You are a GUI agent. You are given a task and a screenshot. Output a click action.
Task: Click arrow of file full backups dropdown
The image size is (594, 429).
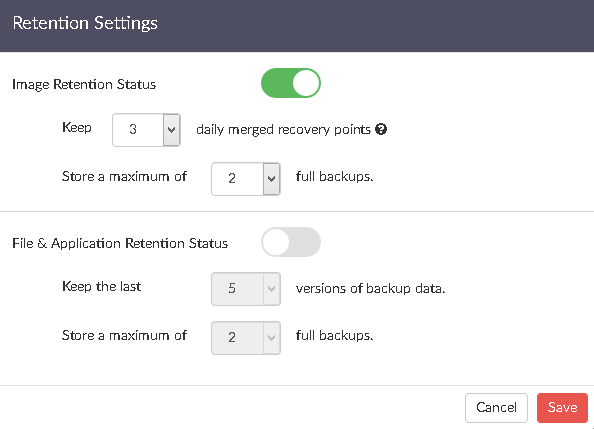(272, 338)
